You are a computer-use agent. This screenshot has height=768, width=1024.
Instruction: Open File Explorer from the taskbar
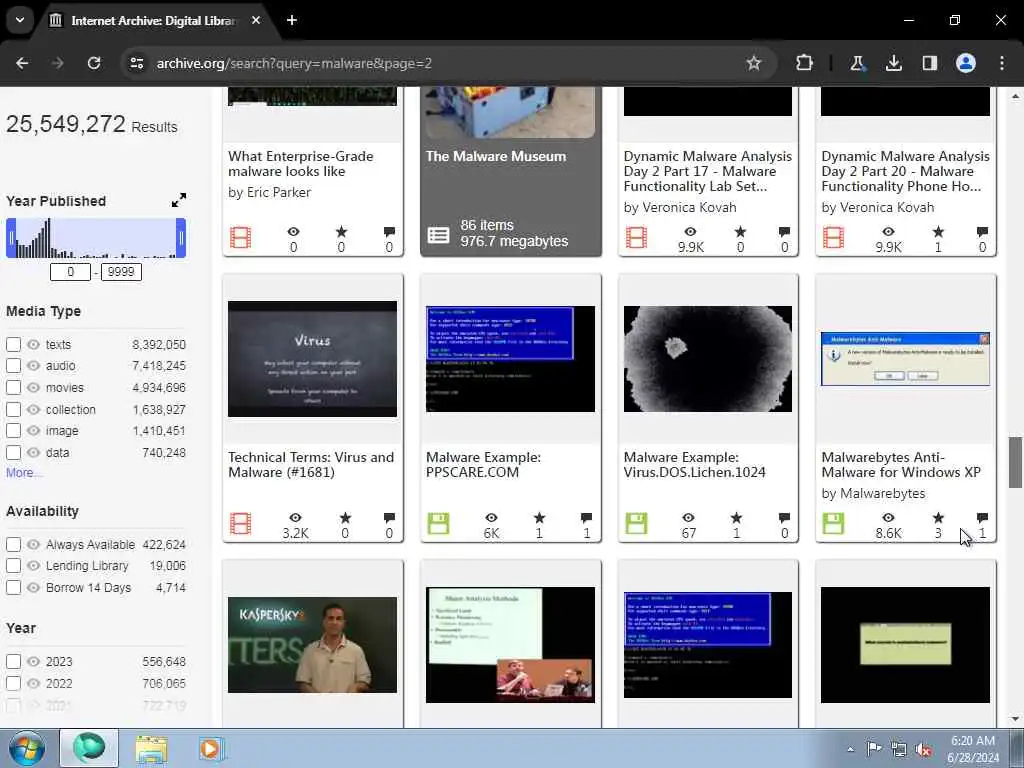152,748
